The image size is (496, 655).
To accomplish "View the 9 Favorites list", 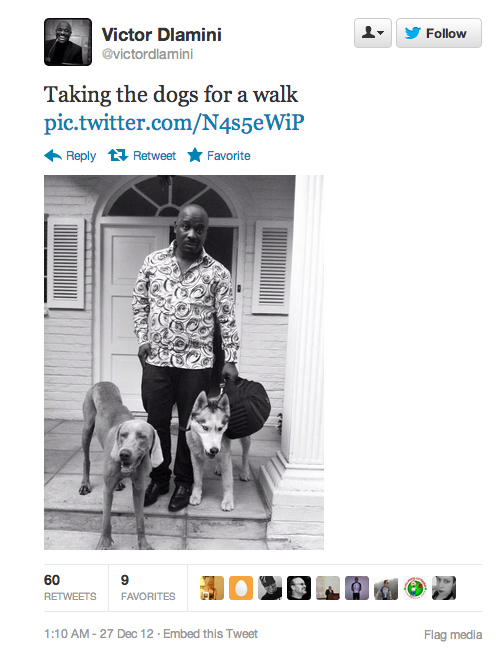I will 148,587.
